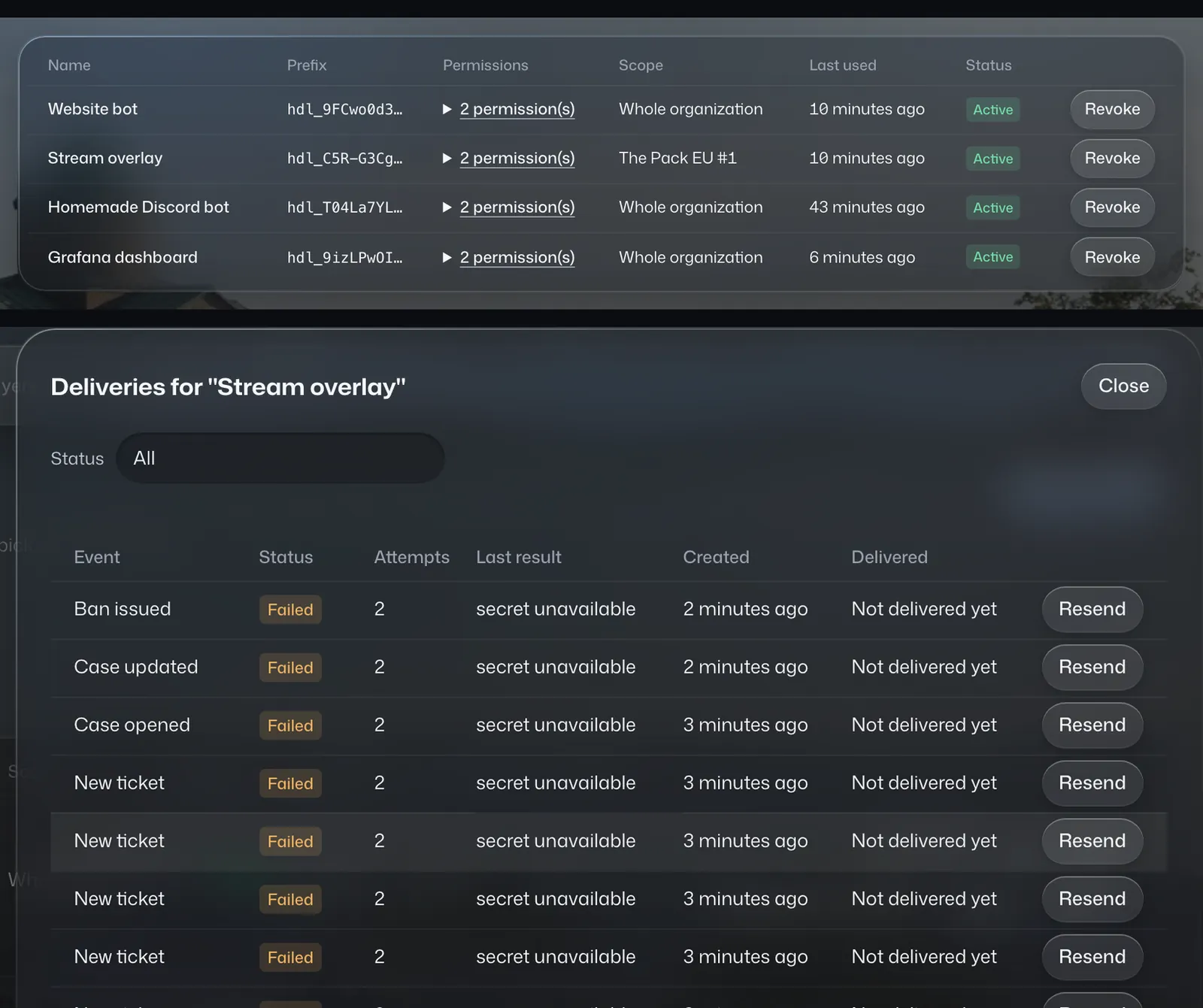The height and width of the screenshot is (1008, 1203).
Task: Click the Case updated event
Action: point(136,667)
